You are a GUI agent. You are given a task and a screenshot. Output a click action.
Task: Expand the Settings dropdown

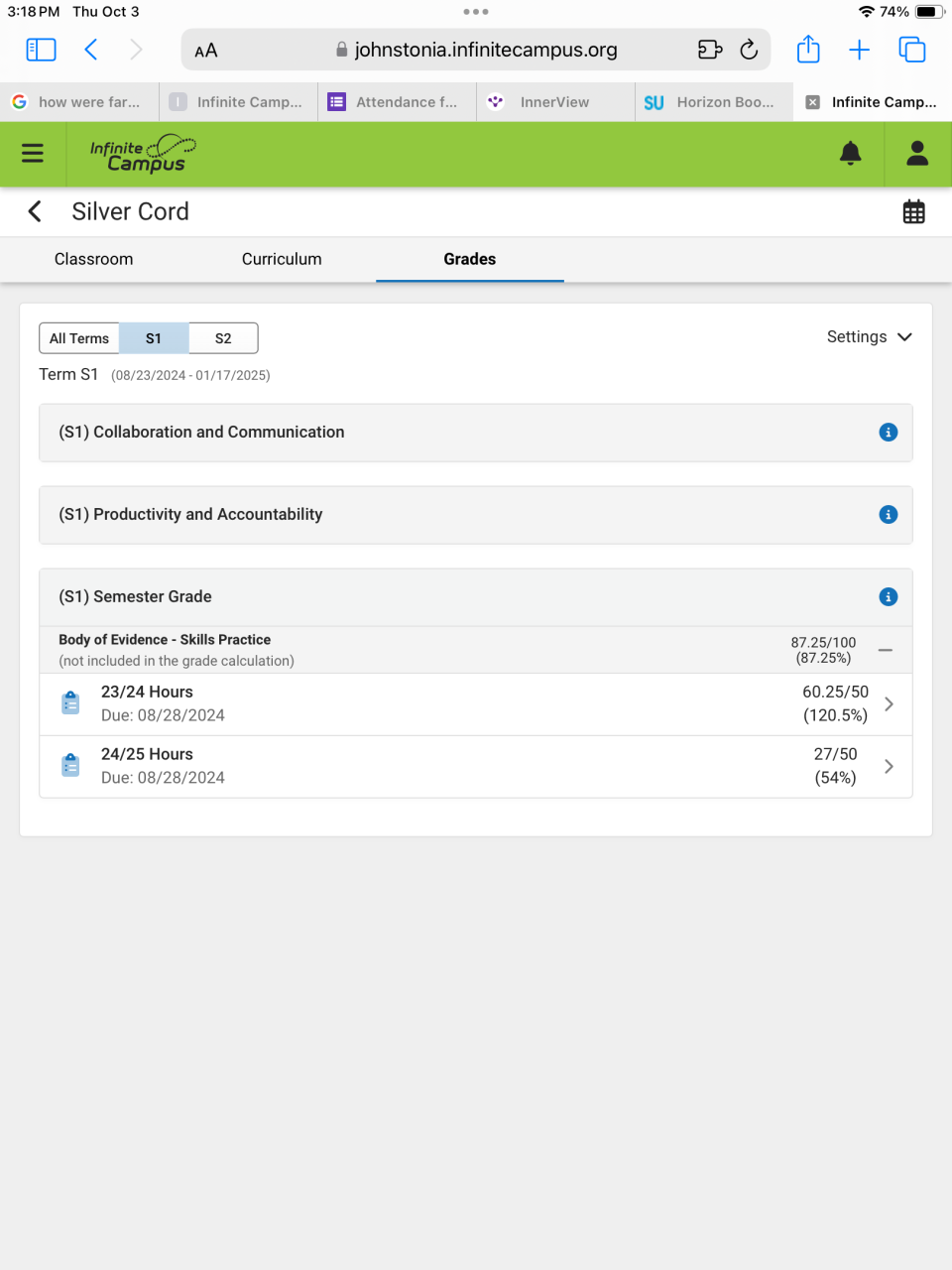pyautogui.click(x=870, y=337)
